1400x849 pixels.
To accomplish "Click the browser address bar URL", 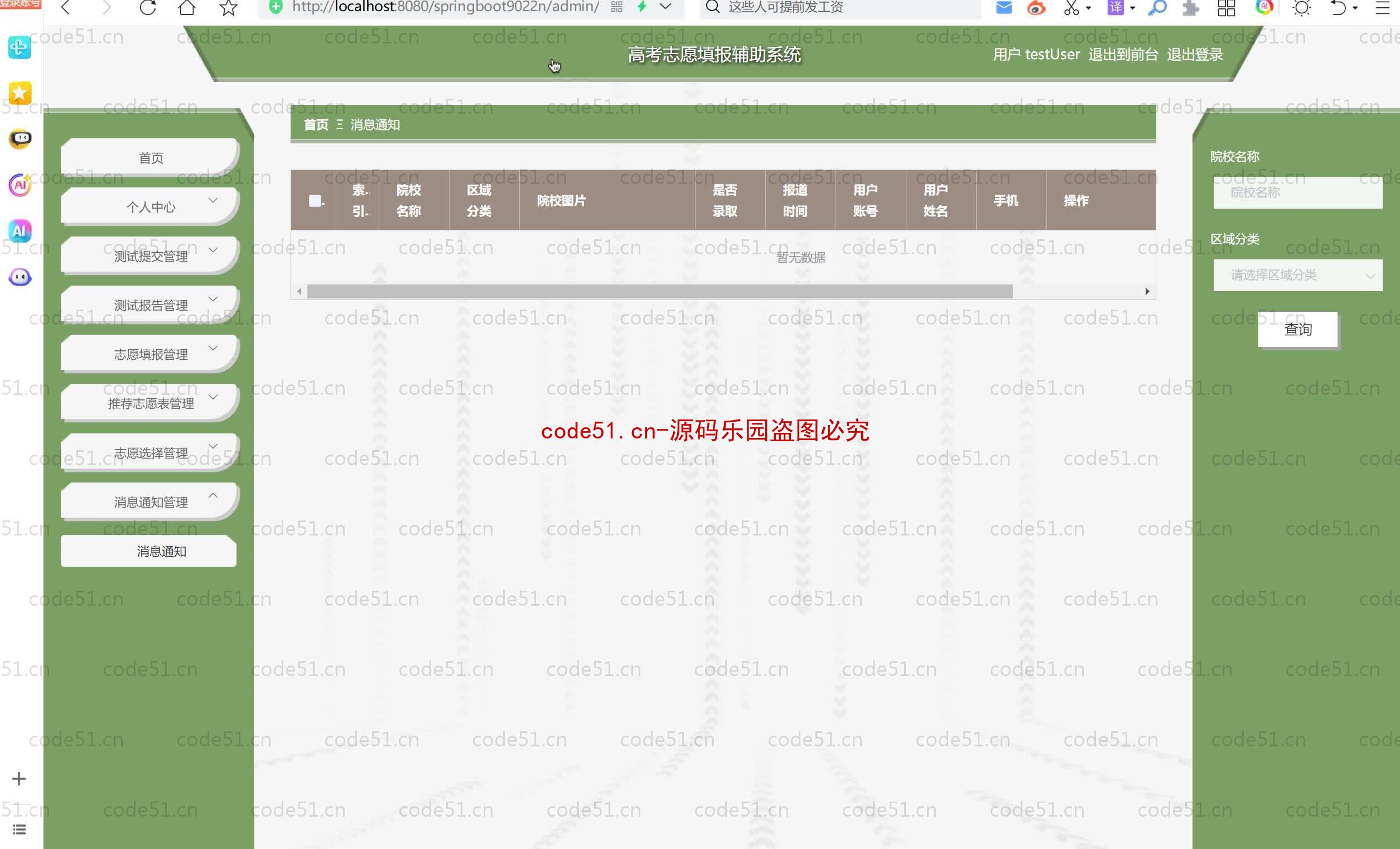I will [446, 7].
